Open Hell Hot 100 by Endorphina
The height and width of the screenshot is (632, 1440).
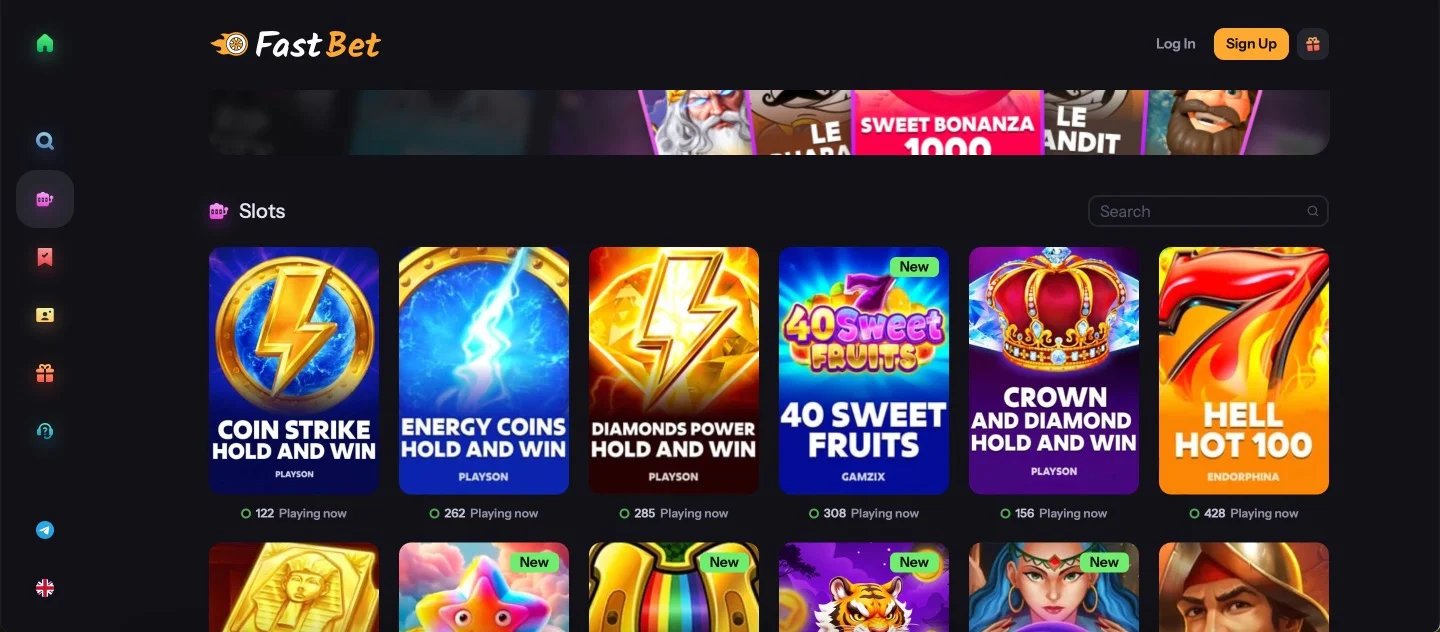1244,370
